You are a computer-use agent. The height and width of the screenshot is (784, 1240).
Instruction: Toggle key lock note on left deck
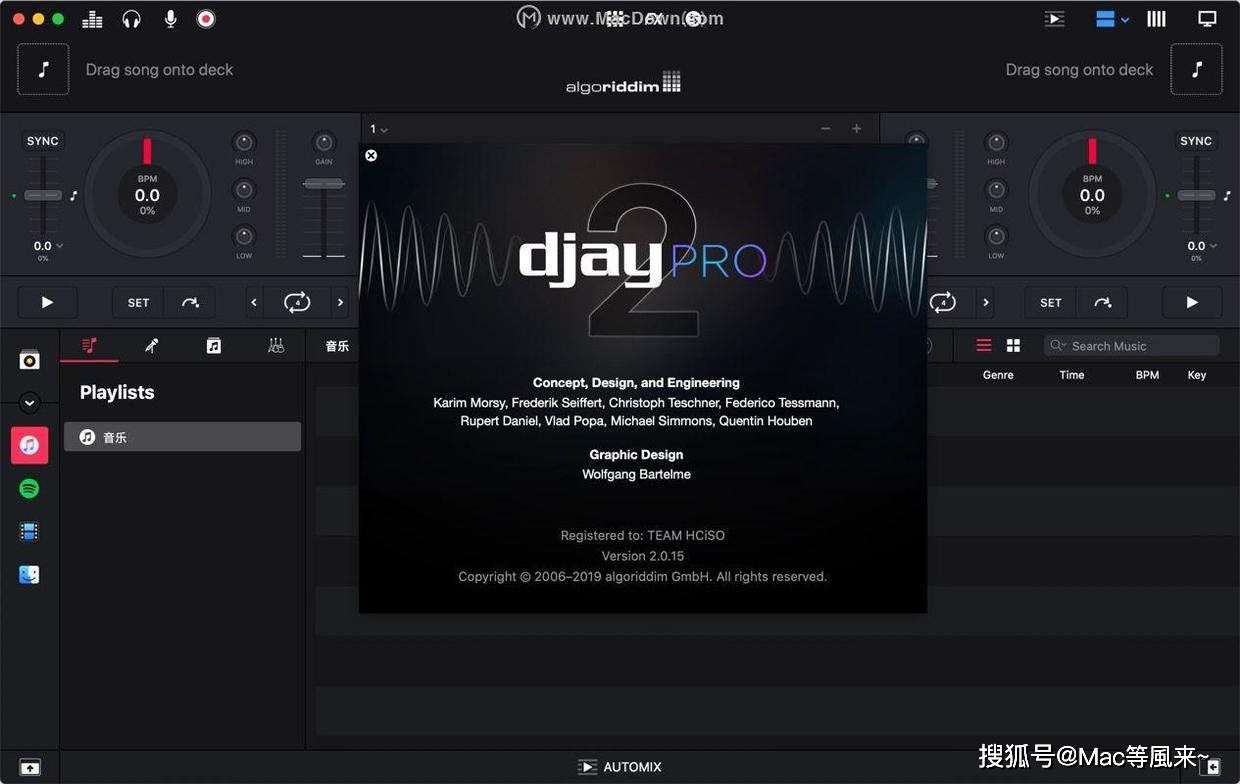[x=73, y=195]
